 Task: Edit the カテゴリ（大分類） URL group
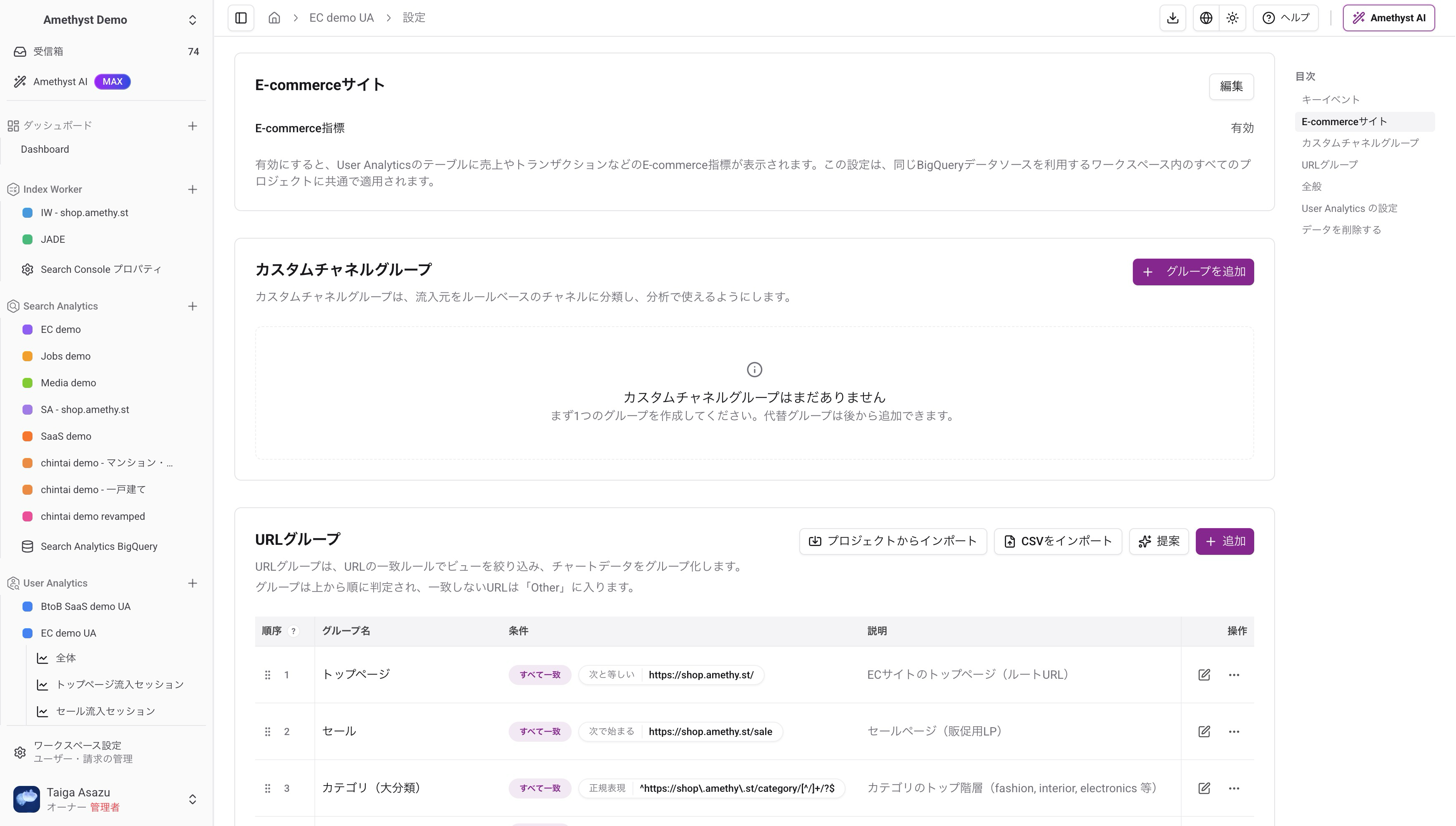click(1204, 788)
